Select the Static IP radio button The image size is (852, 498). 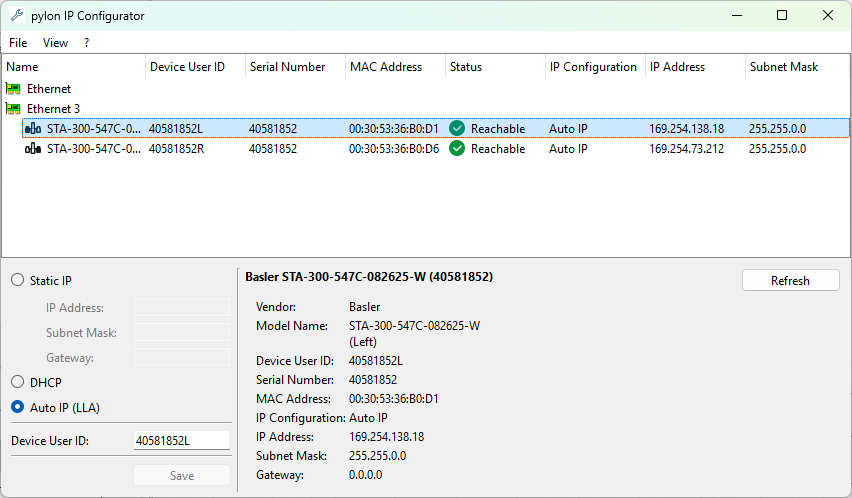click(17, 280)
